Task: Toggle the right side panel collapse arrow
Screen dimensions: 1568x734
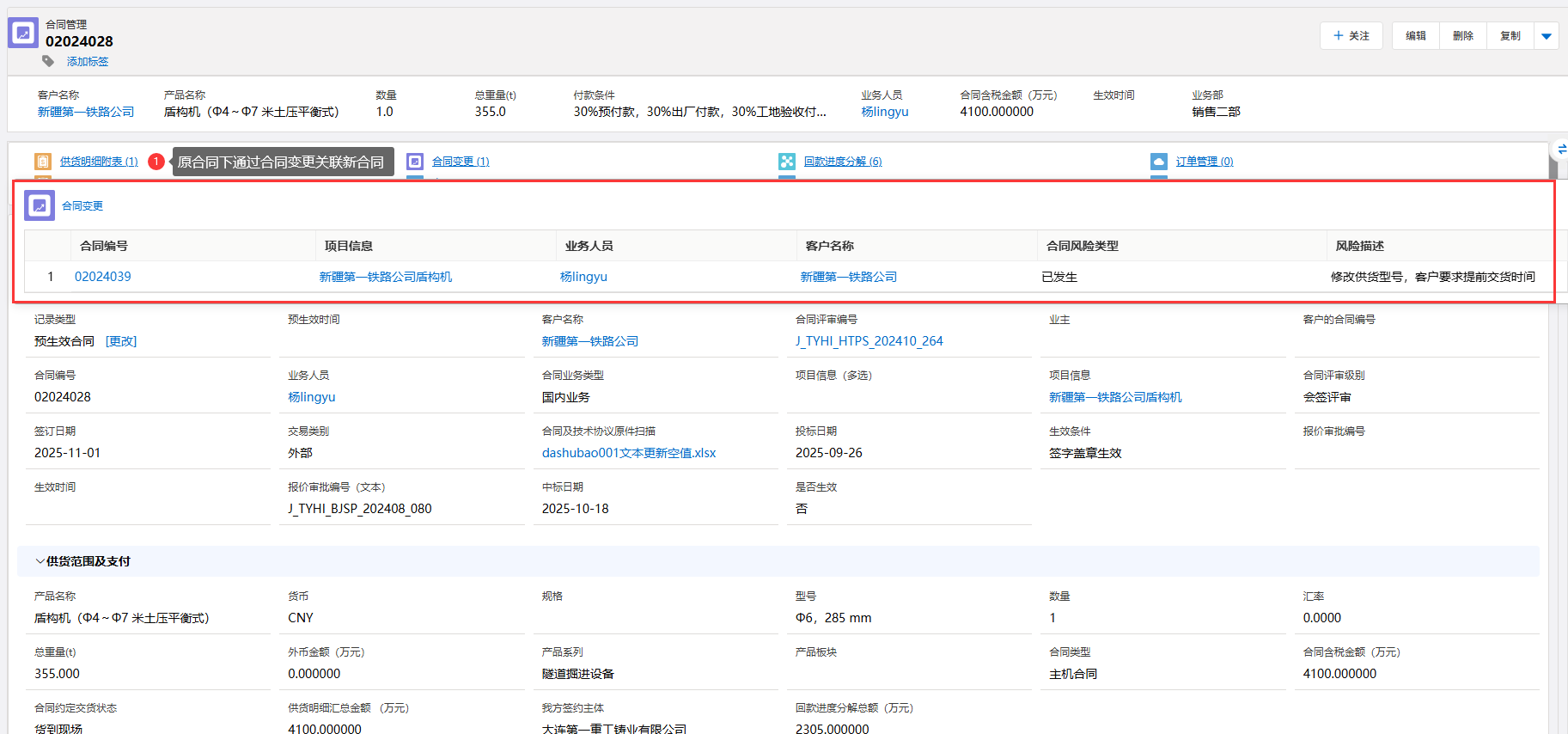Action: pyautogui.click(x=1561, y=150)
